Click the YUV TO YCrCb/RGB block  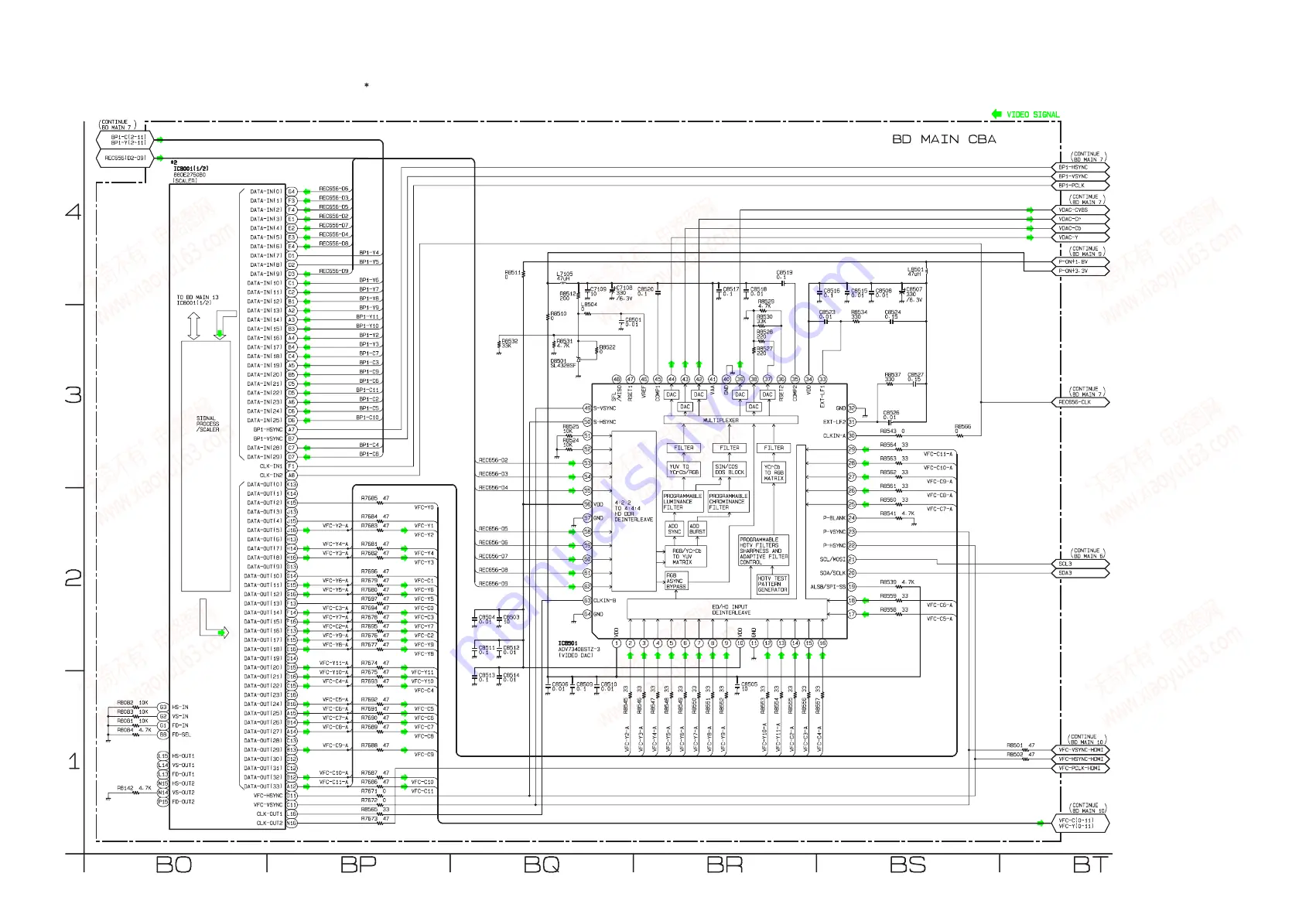tap(684, 469)
